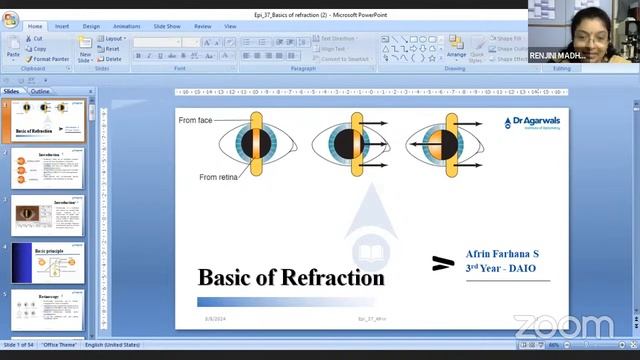Image resolution: width=640 pixels, height=360 pixels.
Task: Switch to Normal view in status bar
Action: (523, 345)
